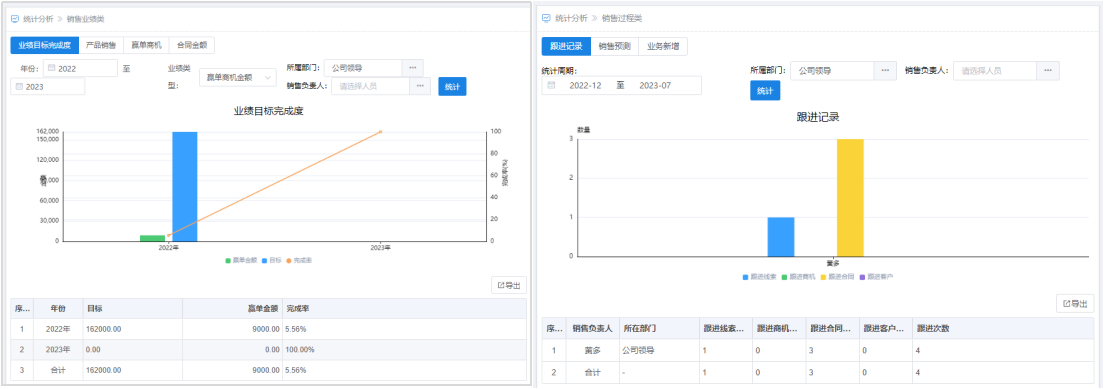Screen dimensions: 1104x389
Task: Open department picker in right panel 所属部门
Action: point(885,70)
